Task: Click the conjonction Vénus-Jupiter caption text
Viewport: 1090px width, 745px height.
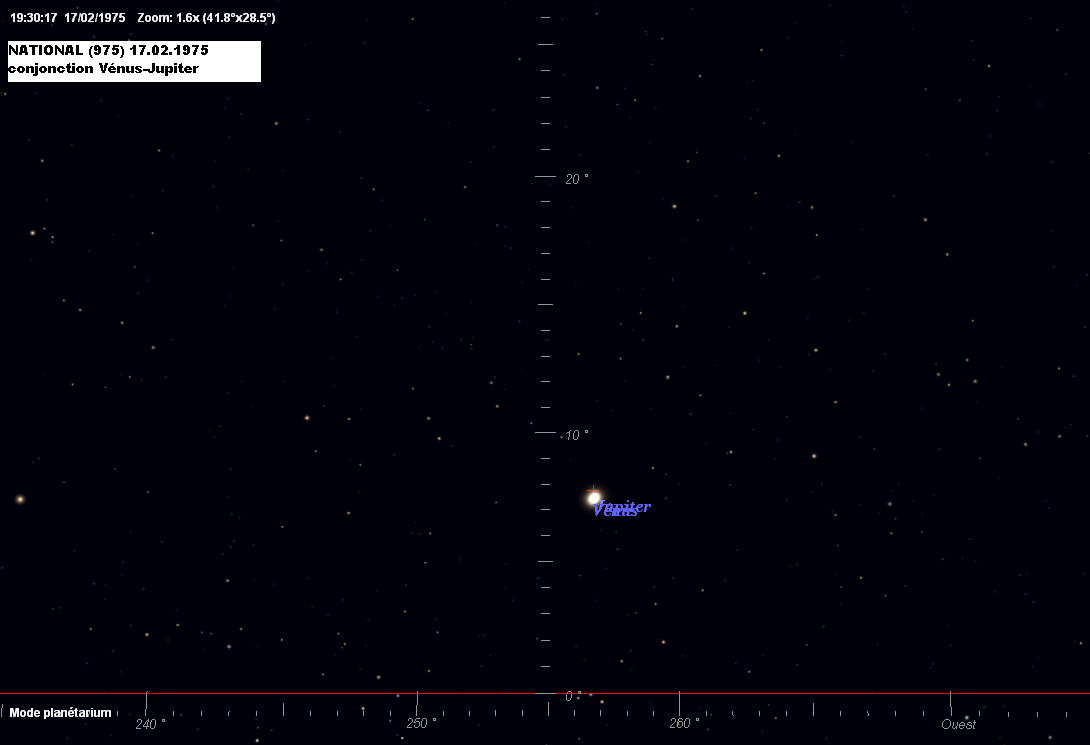Action: 103,69
